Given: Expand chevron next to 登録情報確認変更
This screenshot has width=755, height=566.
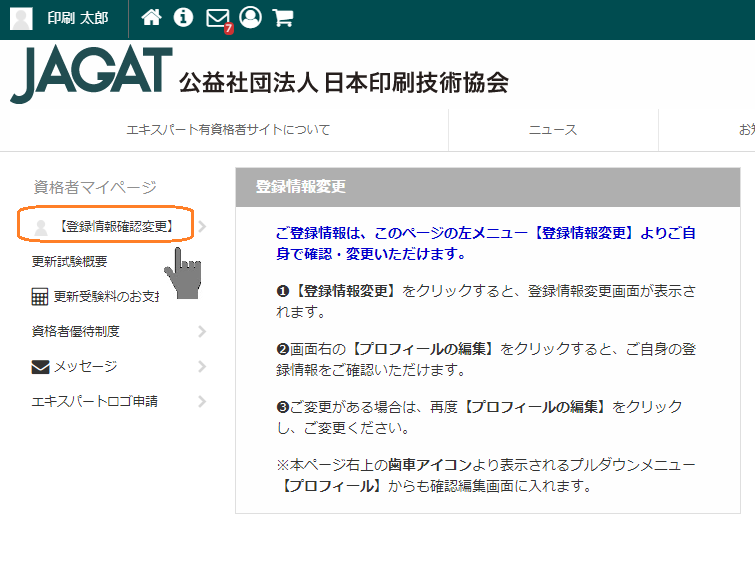Looking at the screenshot, I should (x=202, y=226).
